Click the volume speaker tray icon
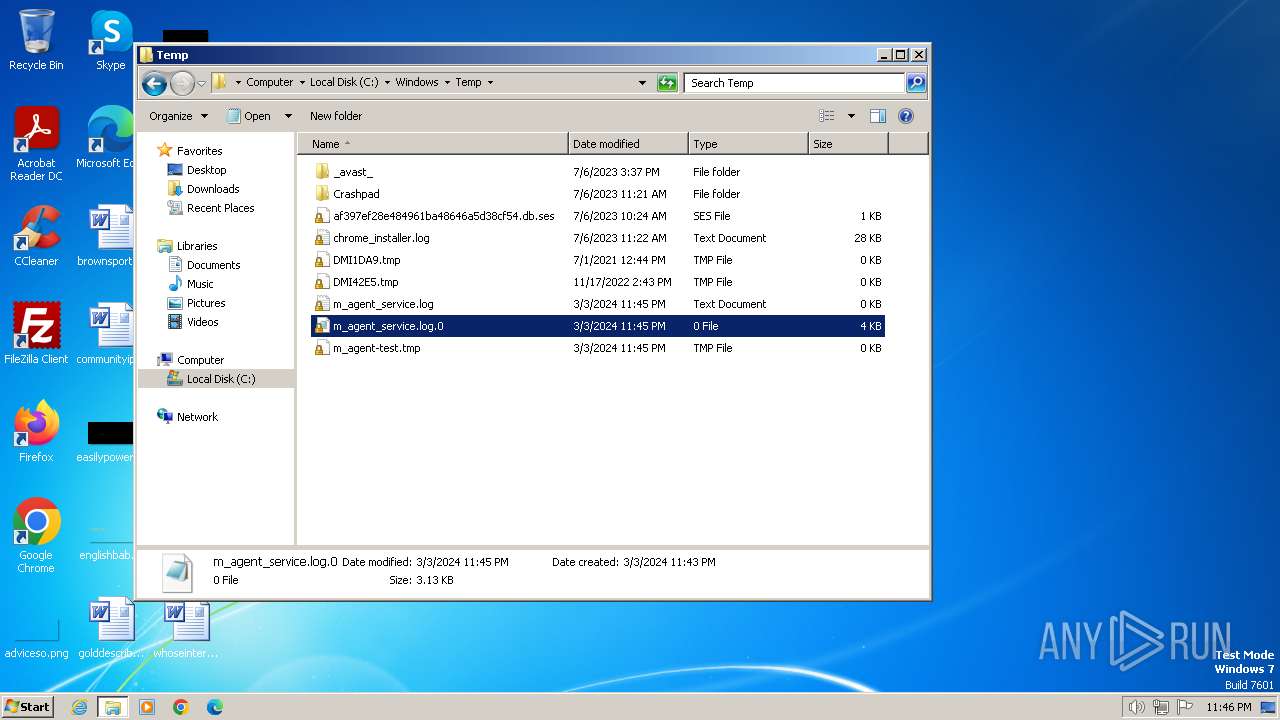Viewport: 1280px width, 720px height. pos(1136,707)
